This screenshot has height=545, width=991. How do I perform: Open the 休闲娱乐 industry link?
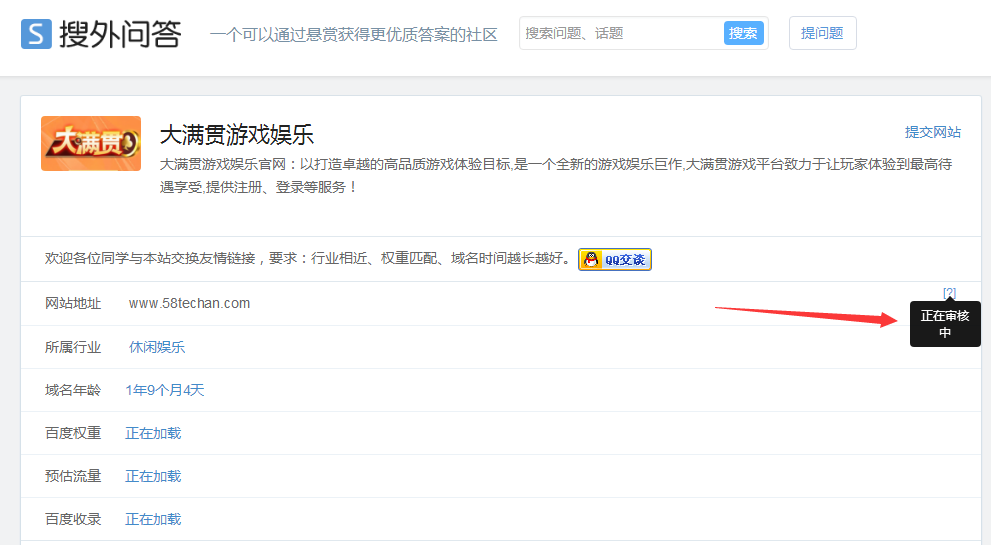click(157, 347)
